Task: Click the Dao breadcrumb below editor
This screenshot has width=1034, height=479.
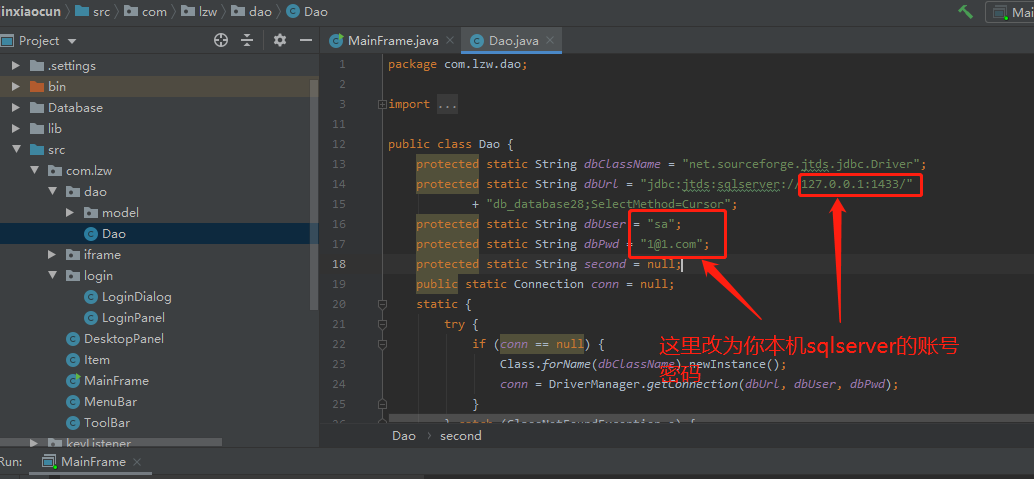Action: (404, 435)
